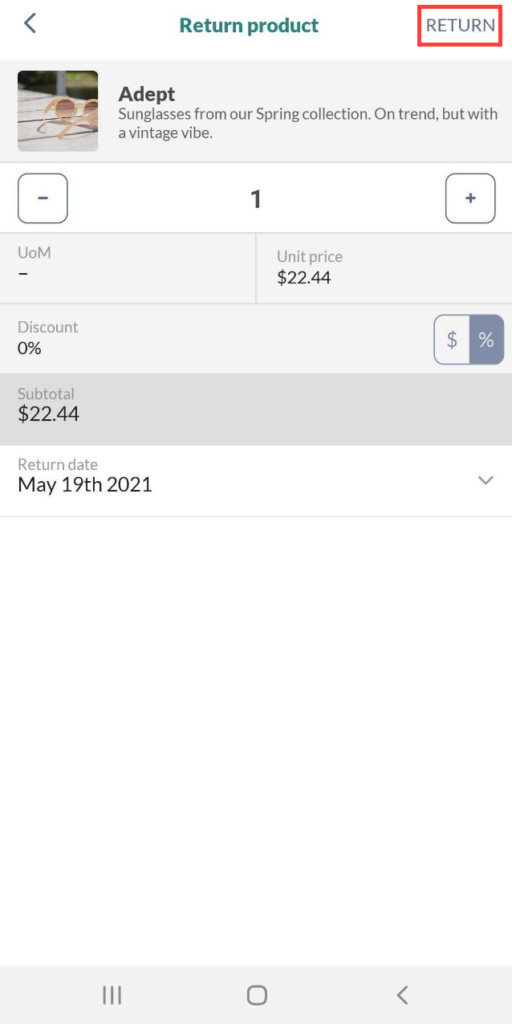Go back using the top-left arrow
Image resolution: width=512 pixels, height=1024 pixels.
[29, 24]
